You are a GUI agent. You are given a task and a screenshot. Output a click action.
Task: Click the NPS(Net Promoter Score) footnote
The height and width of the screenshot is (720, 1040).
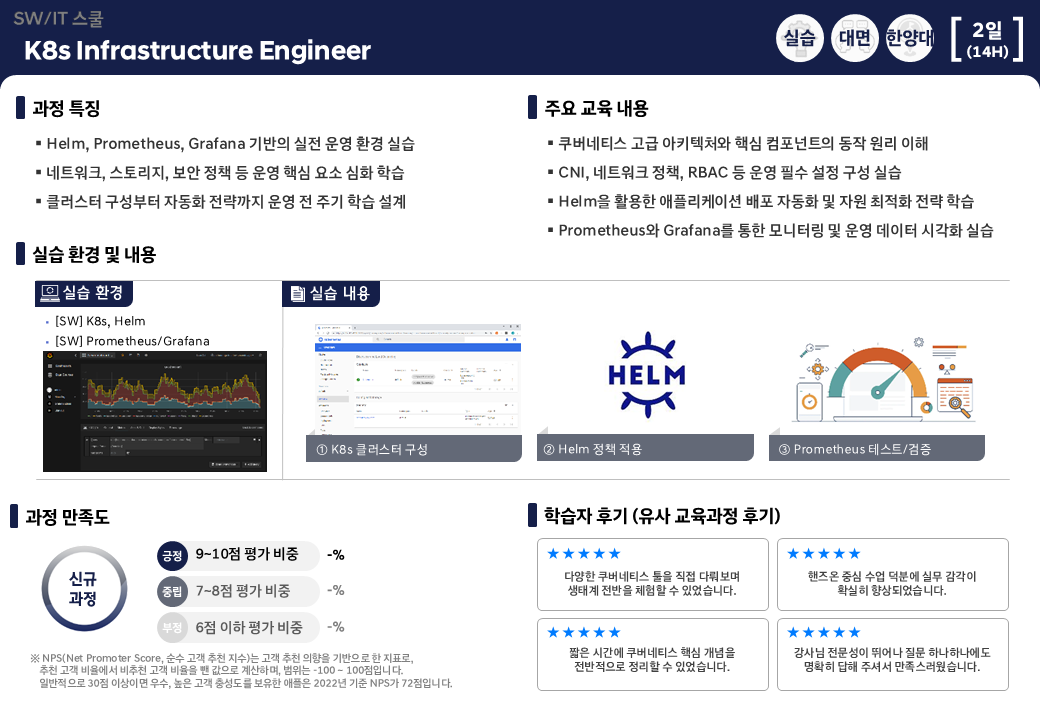coord(241,670)
